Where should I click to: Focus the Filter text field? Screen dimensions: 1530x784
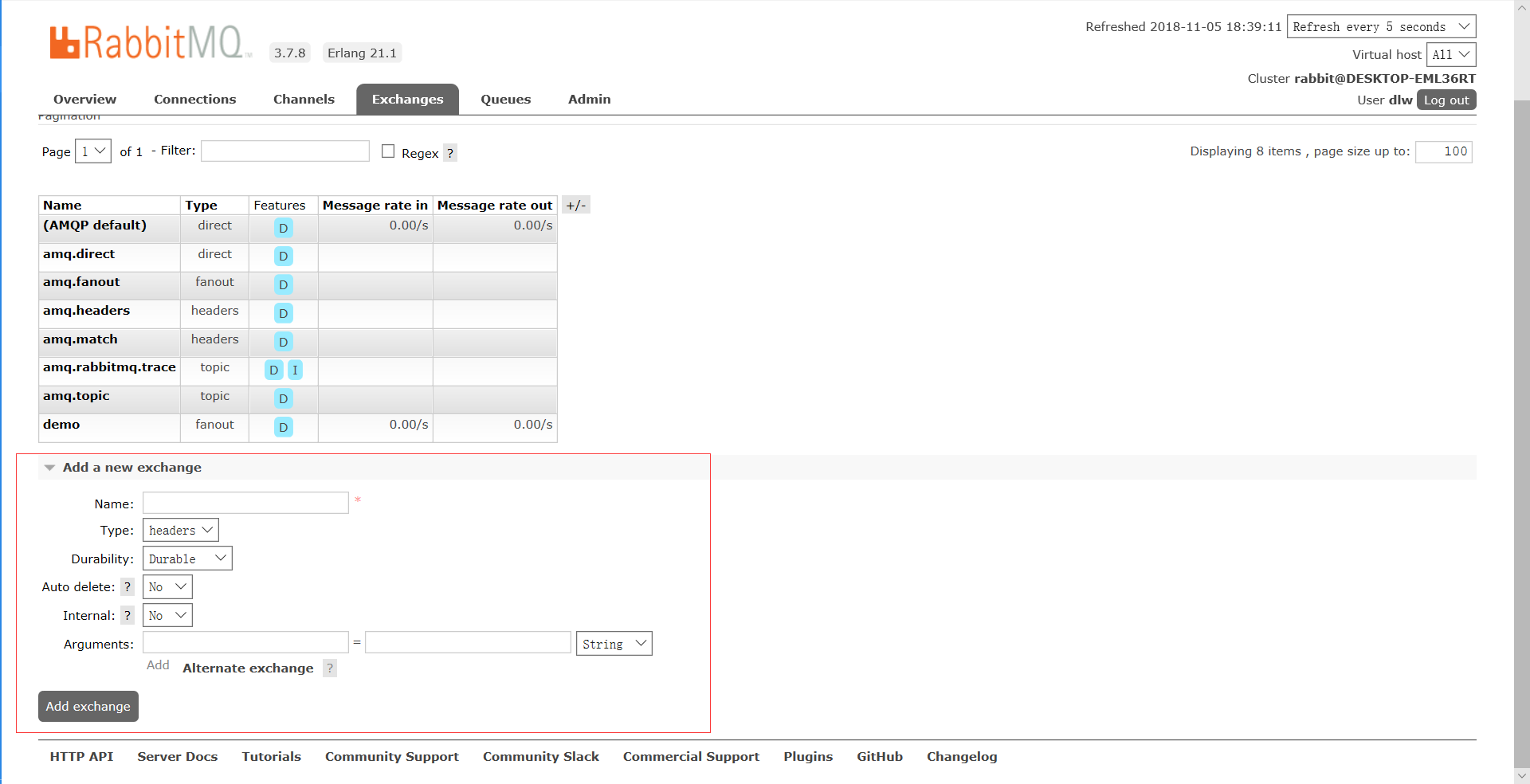[x=285, y=151]
